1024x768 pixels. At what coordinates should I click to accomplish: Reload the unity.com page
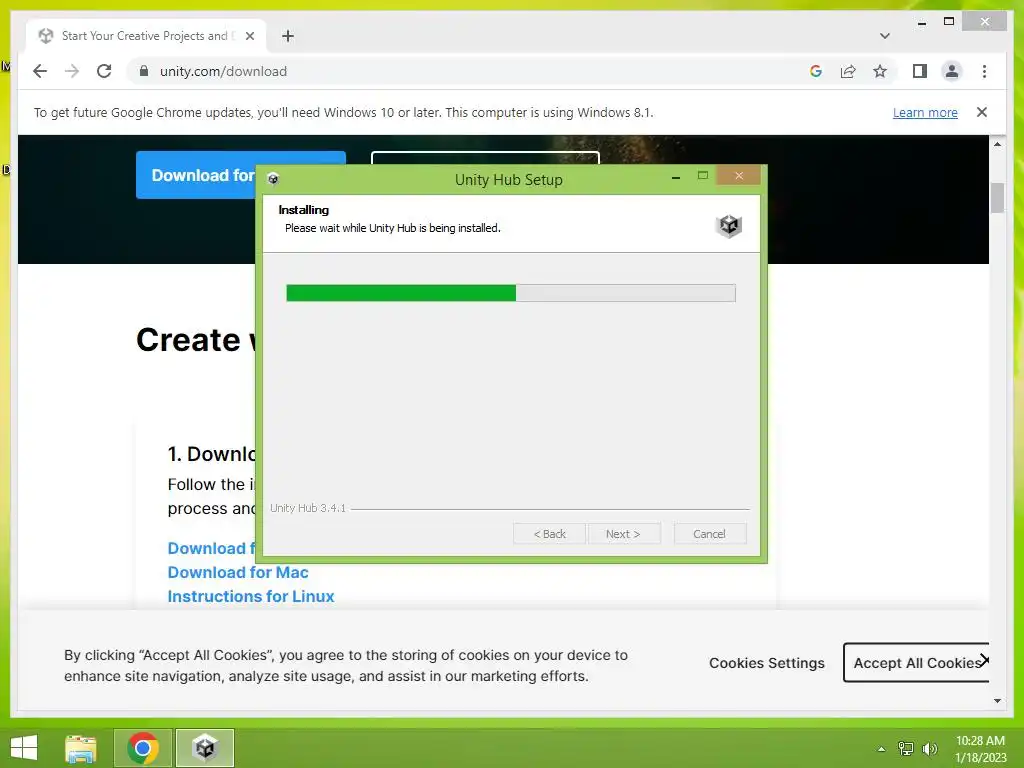[104, 71]
